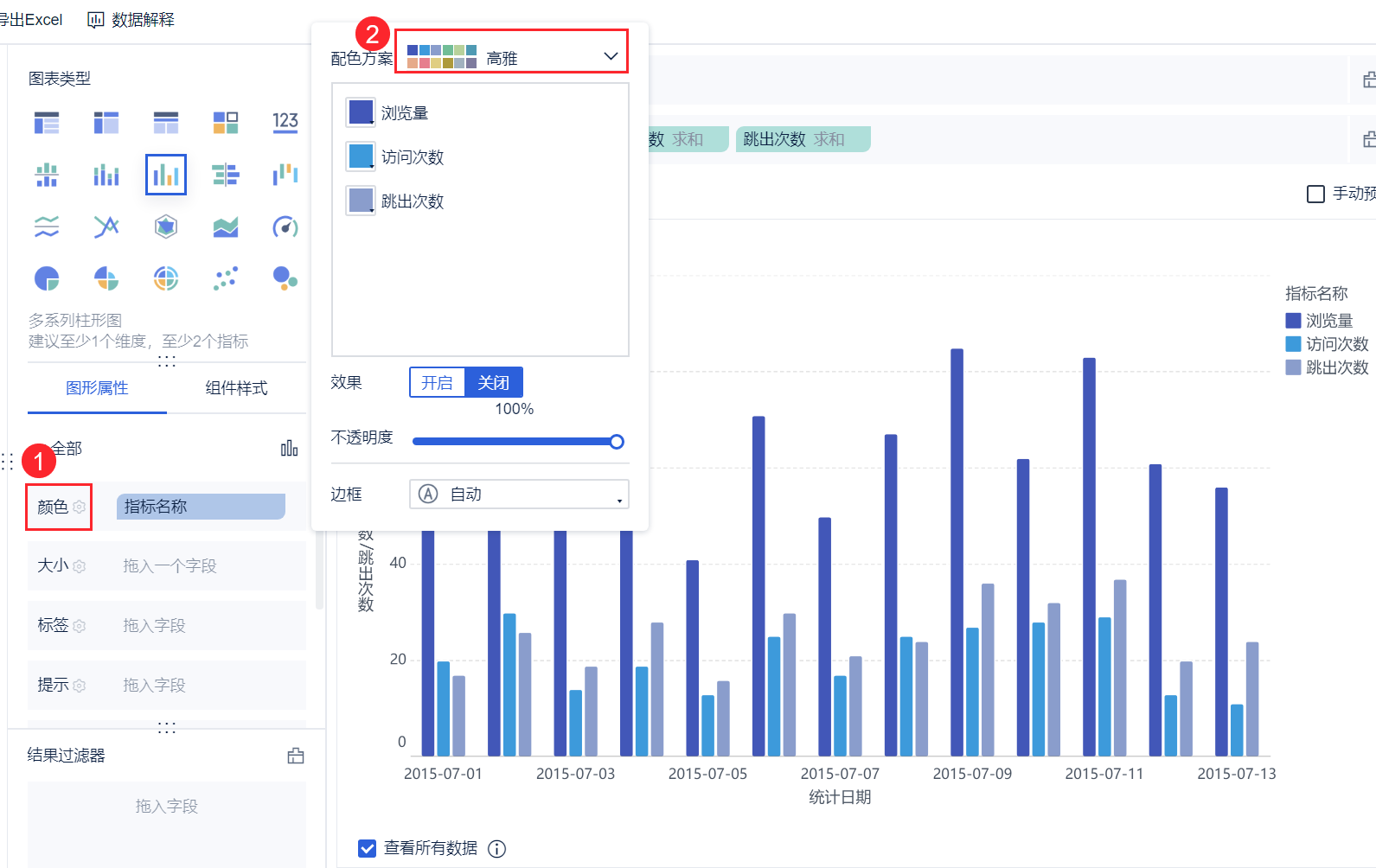Select the bubble chart icon
Screen dimensions: 1376x868
point(285,278)
